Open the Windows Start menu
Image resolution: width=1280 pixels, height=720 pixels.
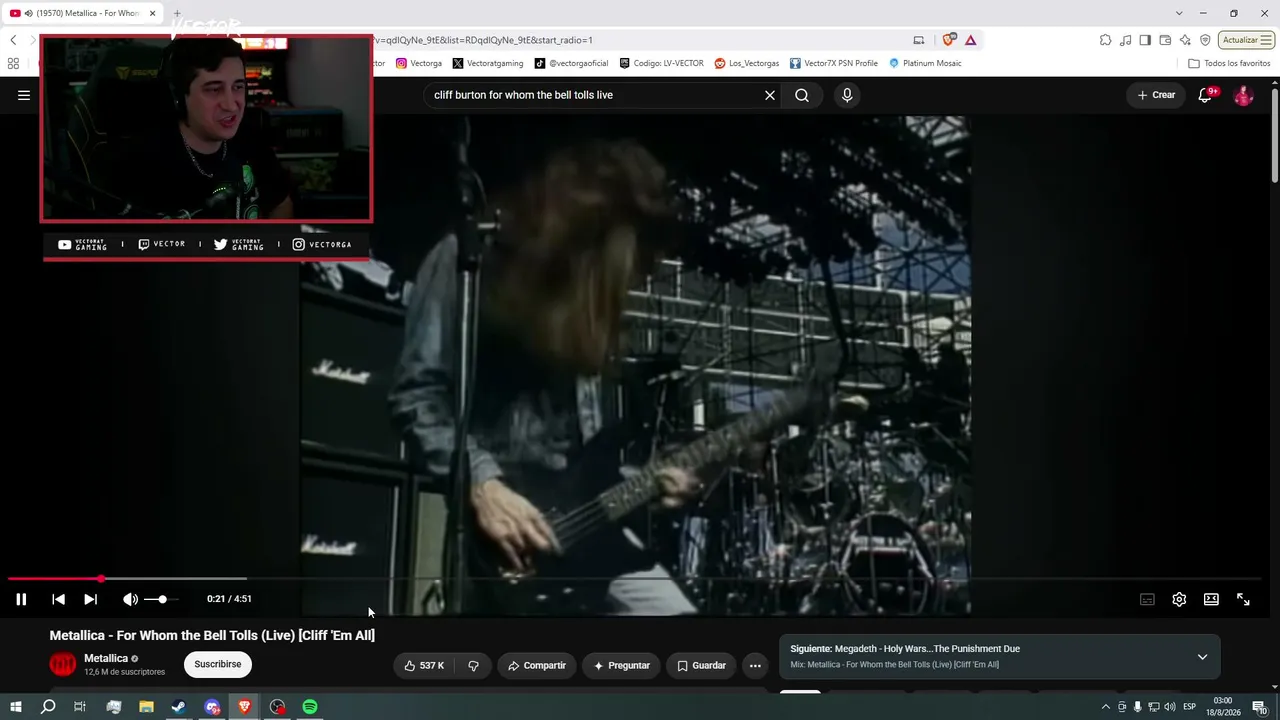click(15, 707)
